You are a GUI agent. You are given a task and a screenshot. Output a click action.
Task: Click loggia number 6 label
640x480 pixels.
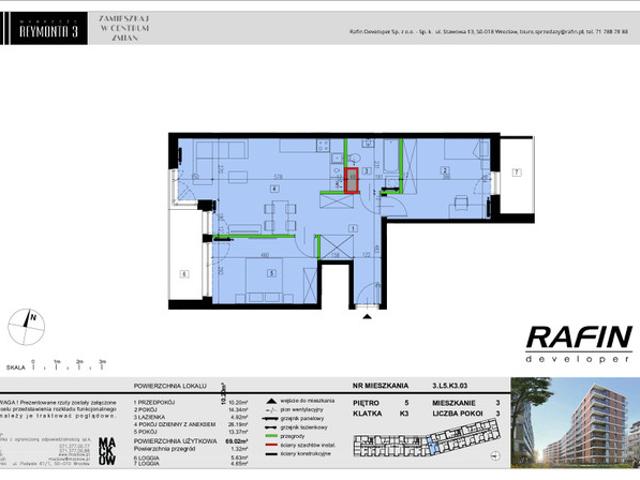click(x=184, y=274)
